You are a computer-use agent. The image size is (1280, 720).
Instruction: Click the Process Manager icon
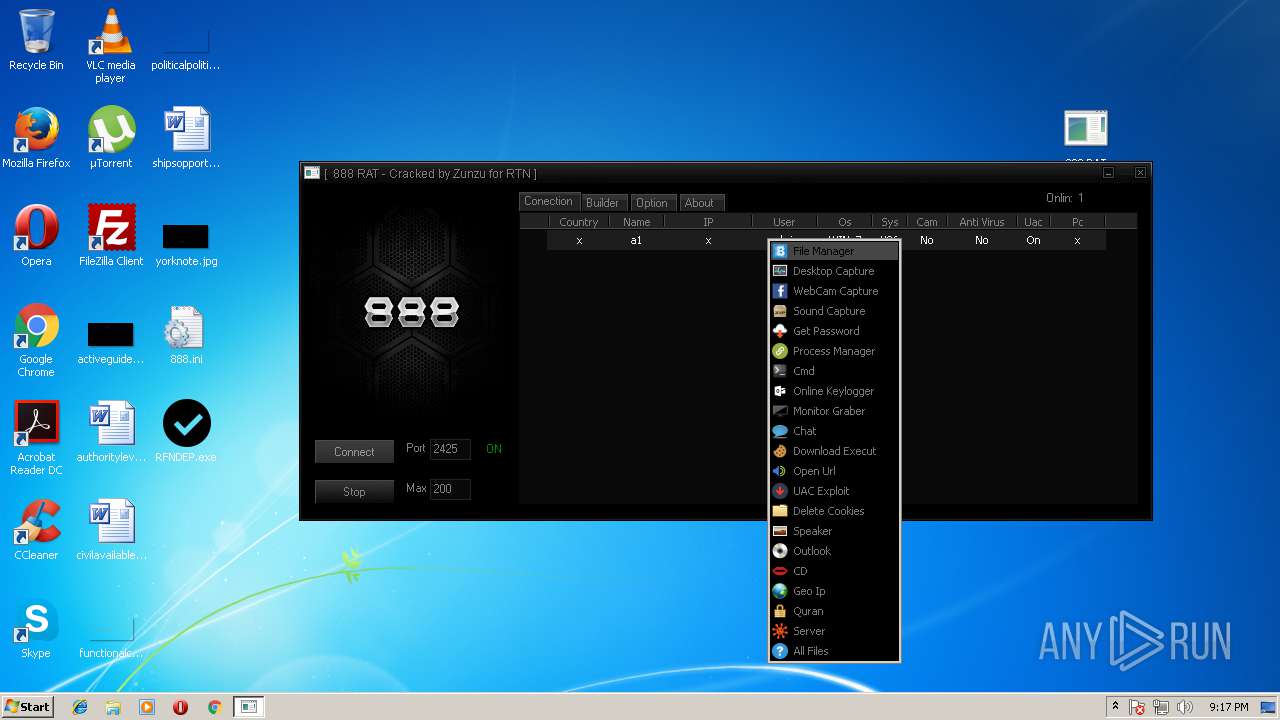(x=780, y=351)
